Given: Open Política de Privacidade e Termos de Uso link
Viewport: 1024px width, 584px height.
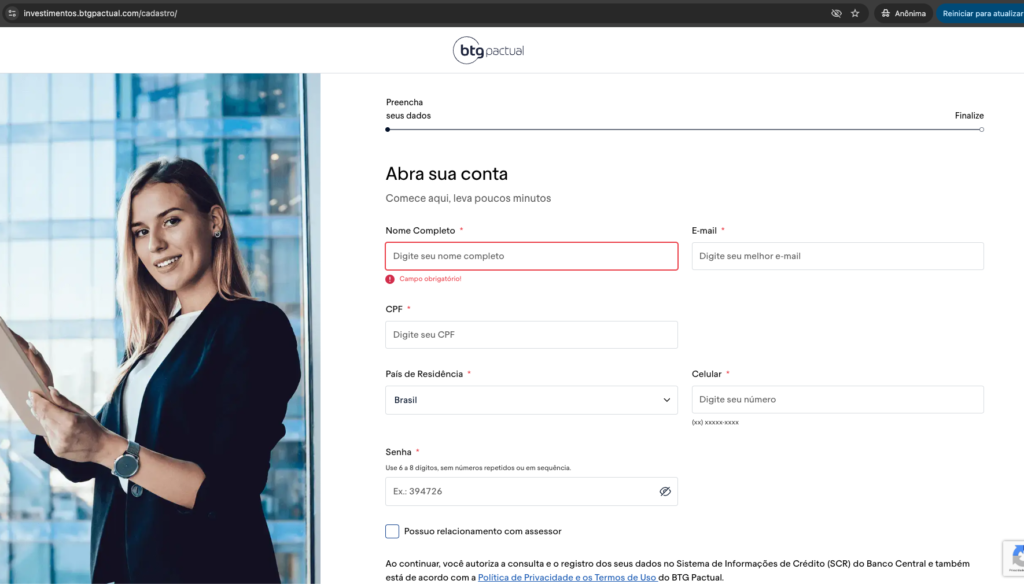Looking at the screenshot, I should (567, 577).
